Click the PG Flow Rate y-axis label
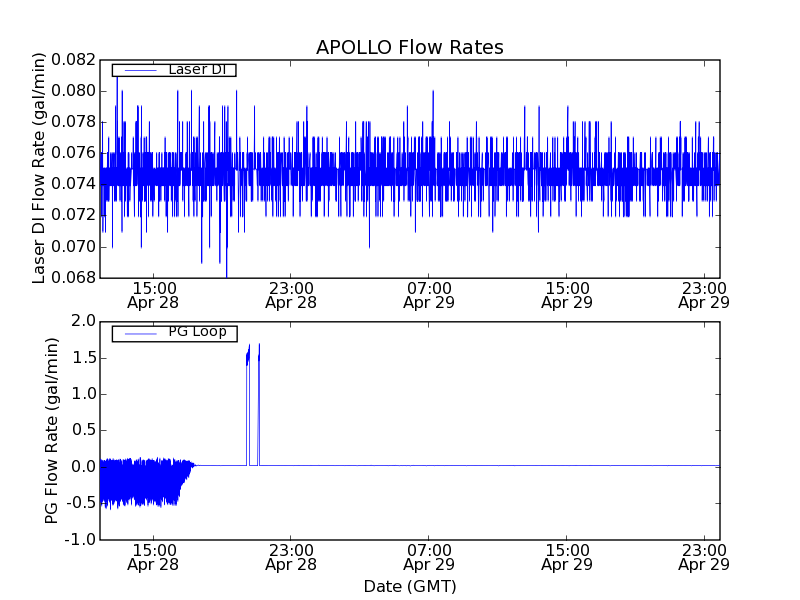The height and width of the screenshot is (600, 800). tap(52, 430)
